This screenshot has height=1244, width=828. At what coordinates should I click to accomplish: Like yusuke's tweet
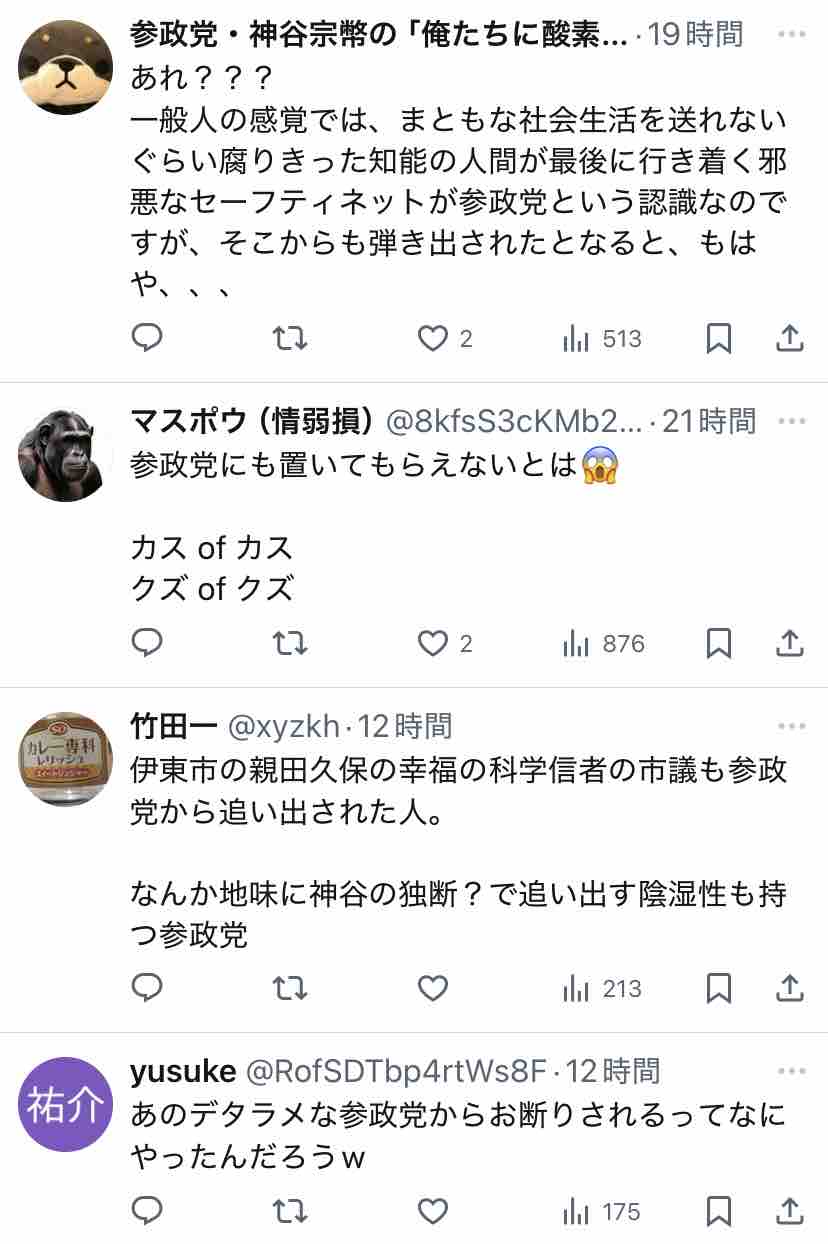pos(432,1212)
